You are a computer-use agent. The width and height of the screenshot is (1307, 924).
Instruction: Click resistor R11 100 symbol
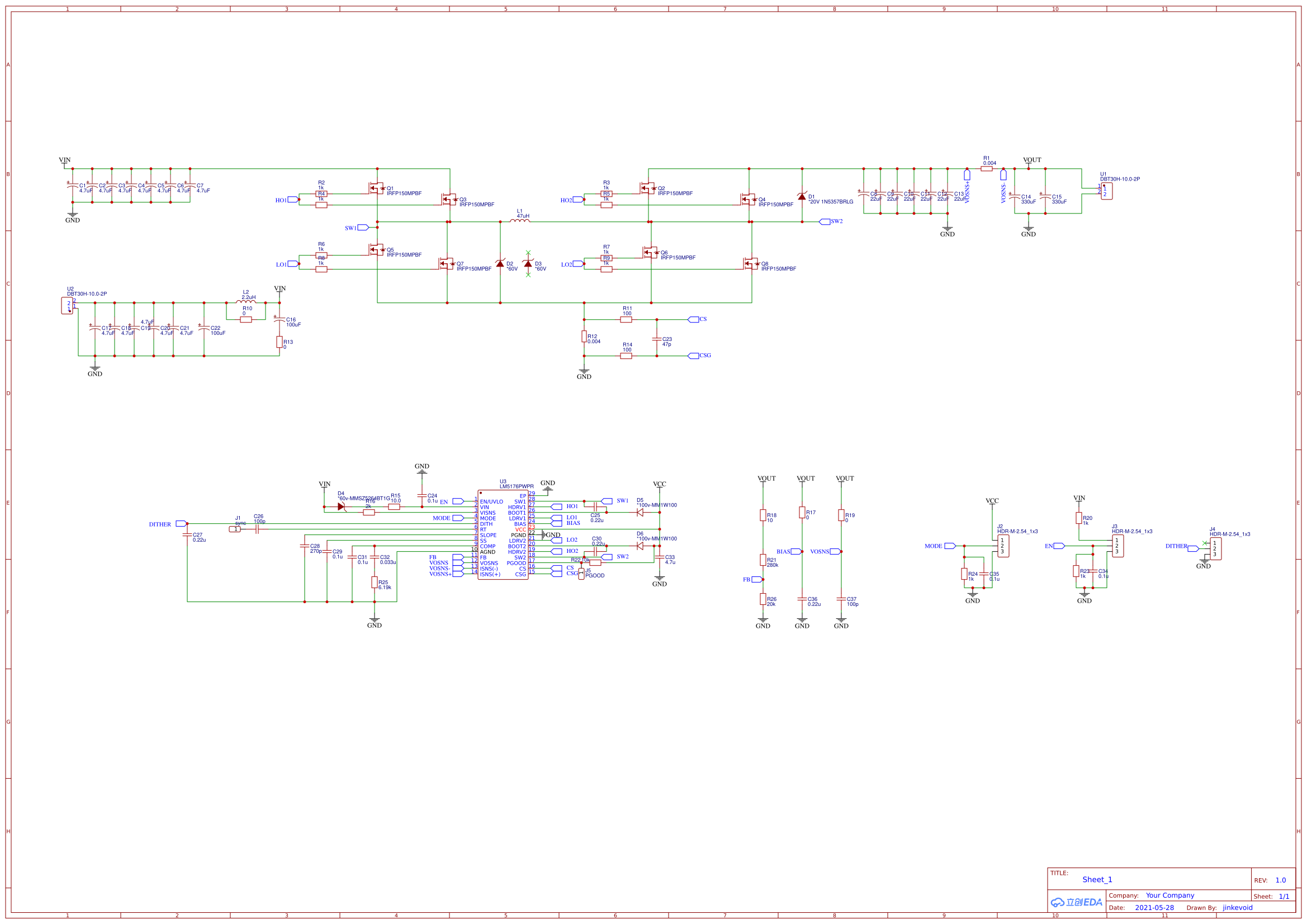[626, 319]
